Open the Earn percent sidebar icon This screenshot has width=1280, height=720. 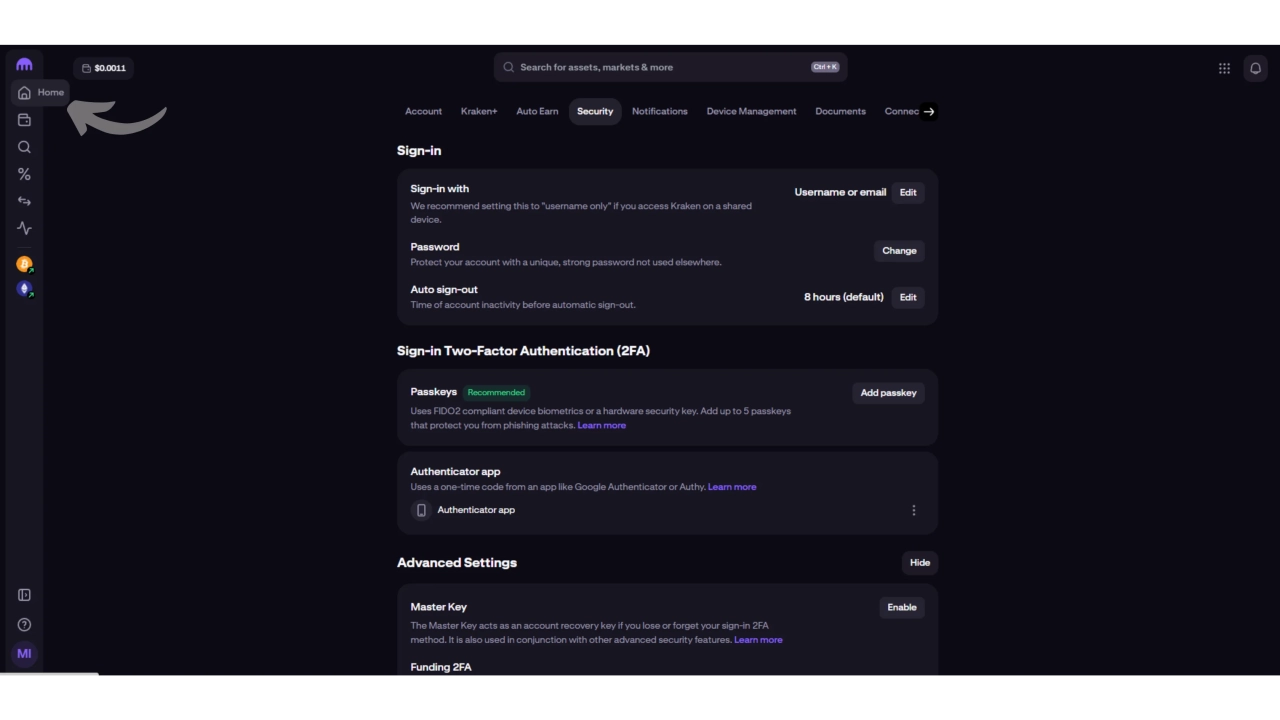click(x=24, y=174)
